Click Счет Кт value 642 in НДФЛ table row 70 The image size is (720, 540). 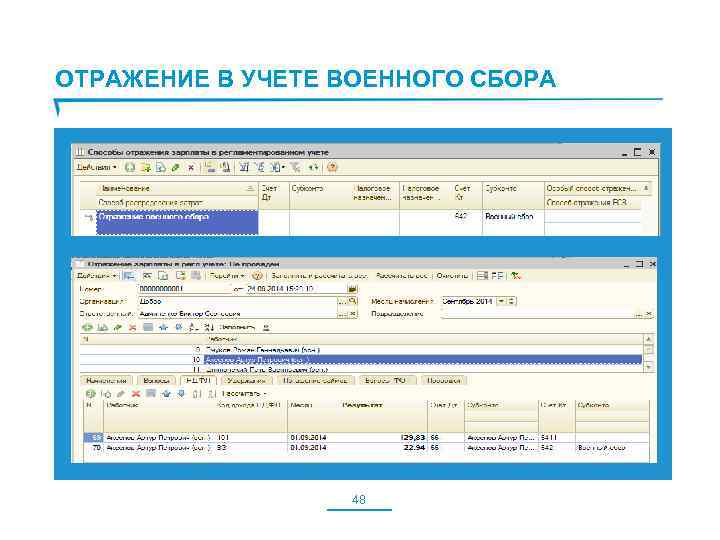point(547,447)
